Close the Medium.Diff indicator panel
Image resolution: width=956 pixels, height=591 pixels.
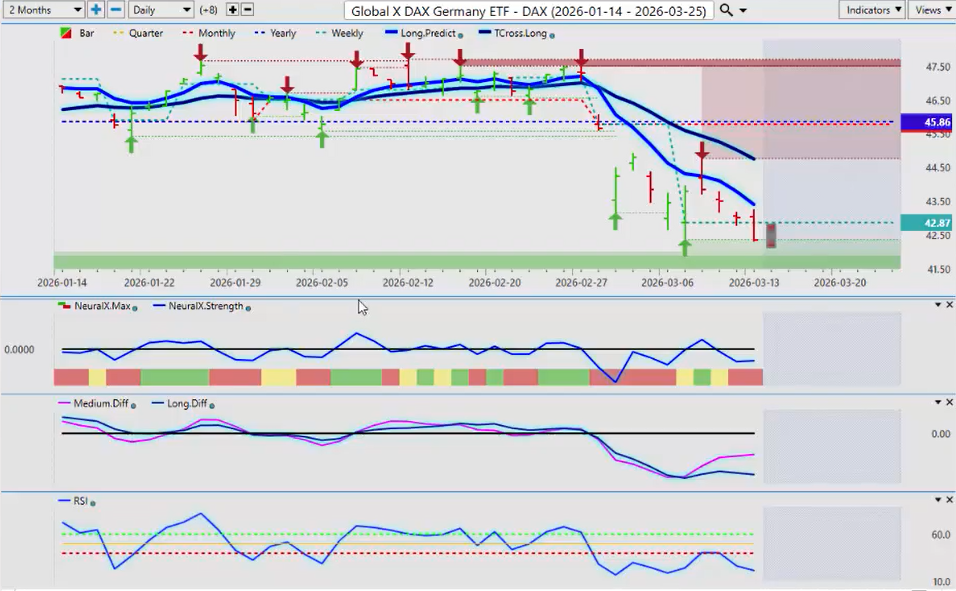tap(949, 402)
